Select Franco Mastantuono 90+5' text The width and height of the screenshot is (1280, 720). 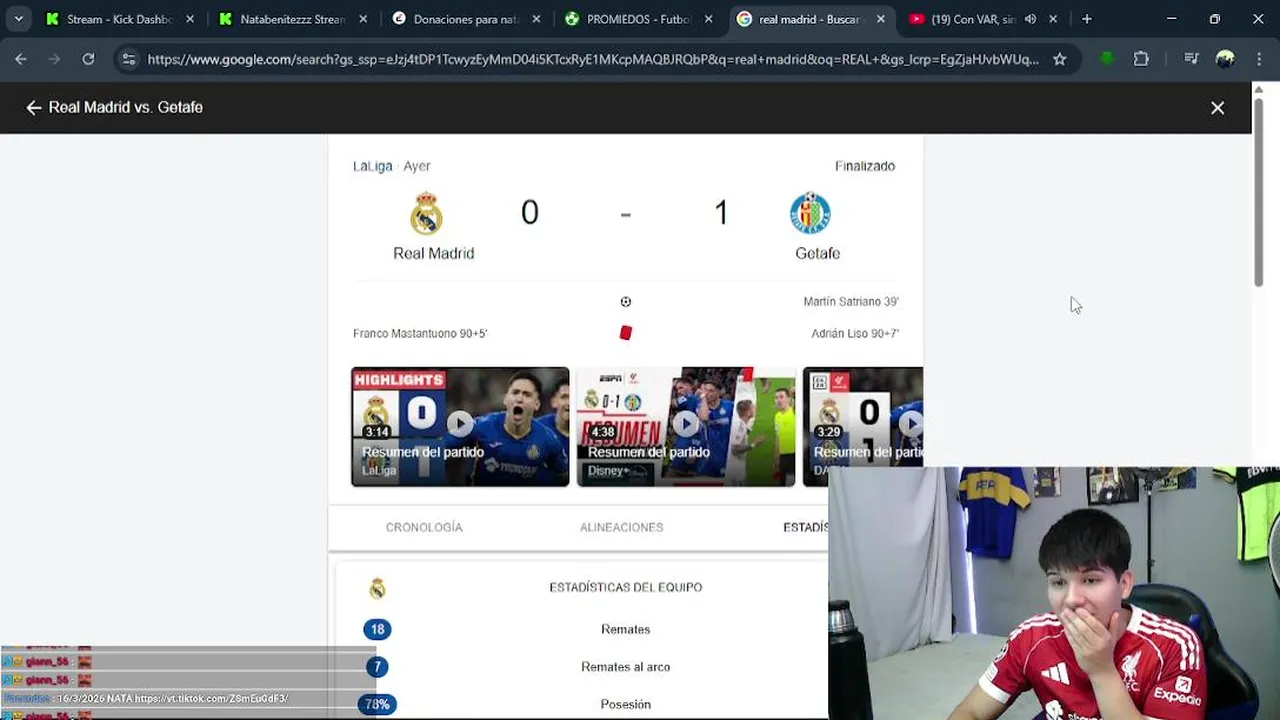tap(420, 334)
